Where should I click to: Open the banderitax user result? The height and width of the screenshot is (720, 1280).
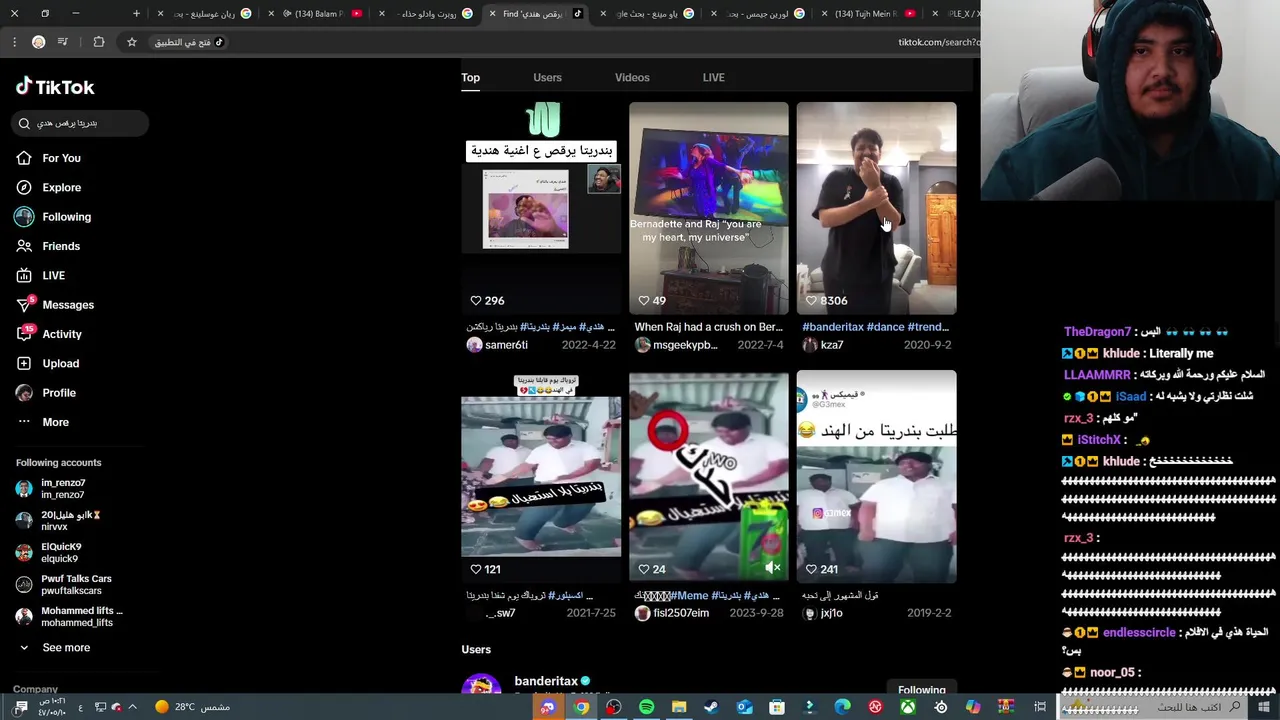pyautogui.click(x=546, y=681)
